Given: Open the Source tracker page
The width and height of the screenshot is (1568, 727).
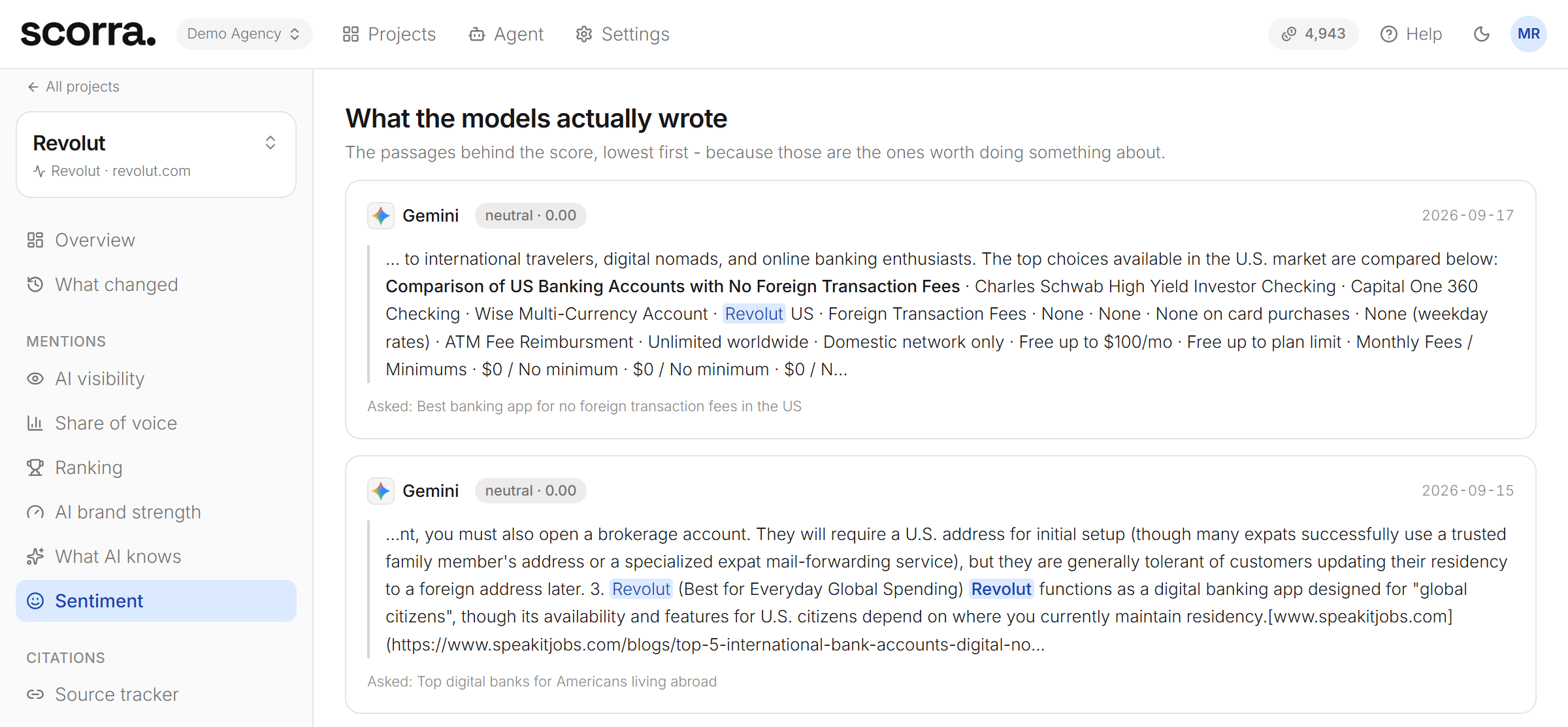Looking at the screenshot, I should 156,694.
